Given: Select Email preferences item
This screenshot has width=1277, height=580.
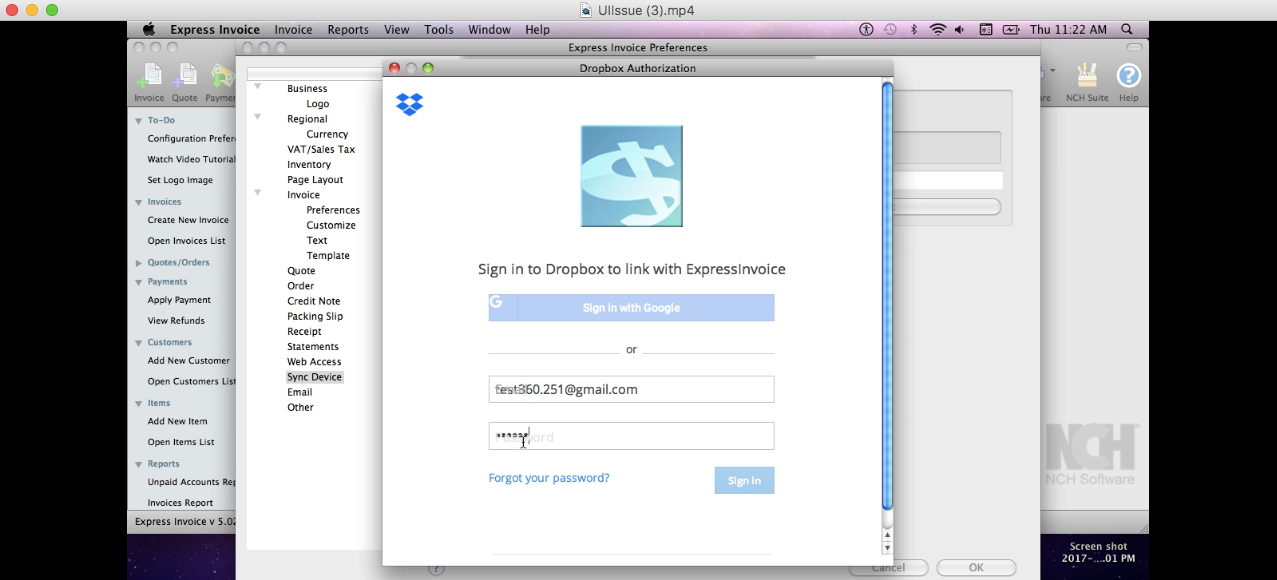Looking at the screenshot, I should 300,392.
